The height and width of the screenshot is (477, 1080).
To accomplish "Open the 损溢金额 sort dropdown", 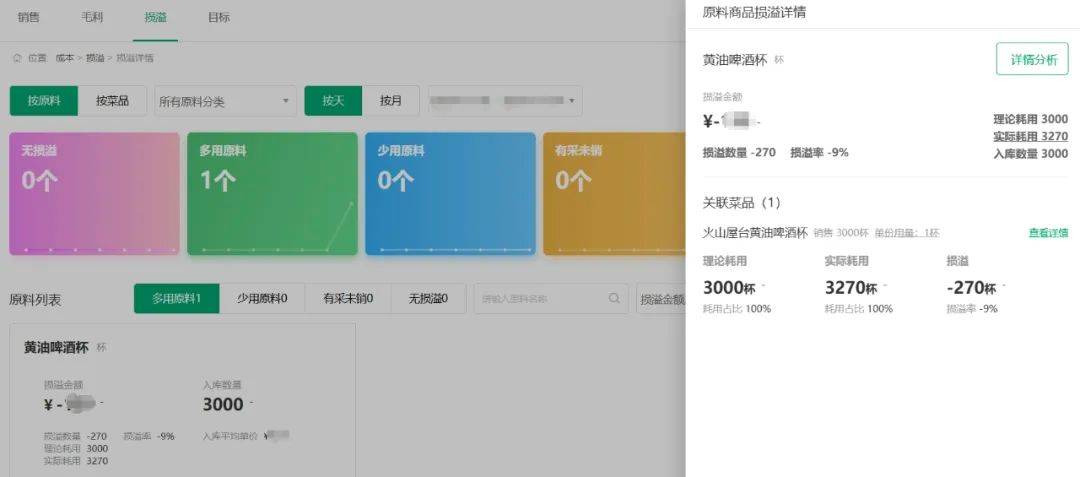I will tap(661, 298).
